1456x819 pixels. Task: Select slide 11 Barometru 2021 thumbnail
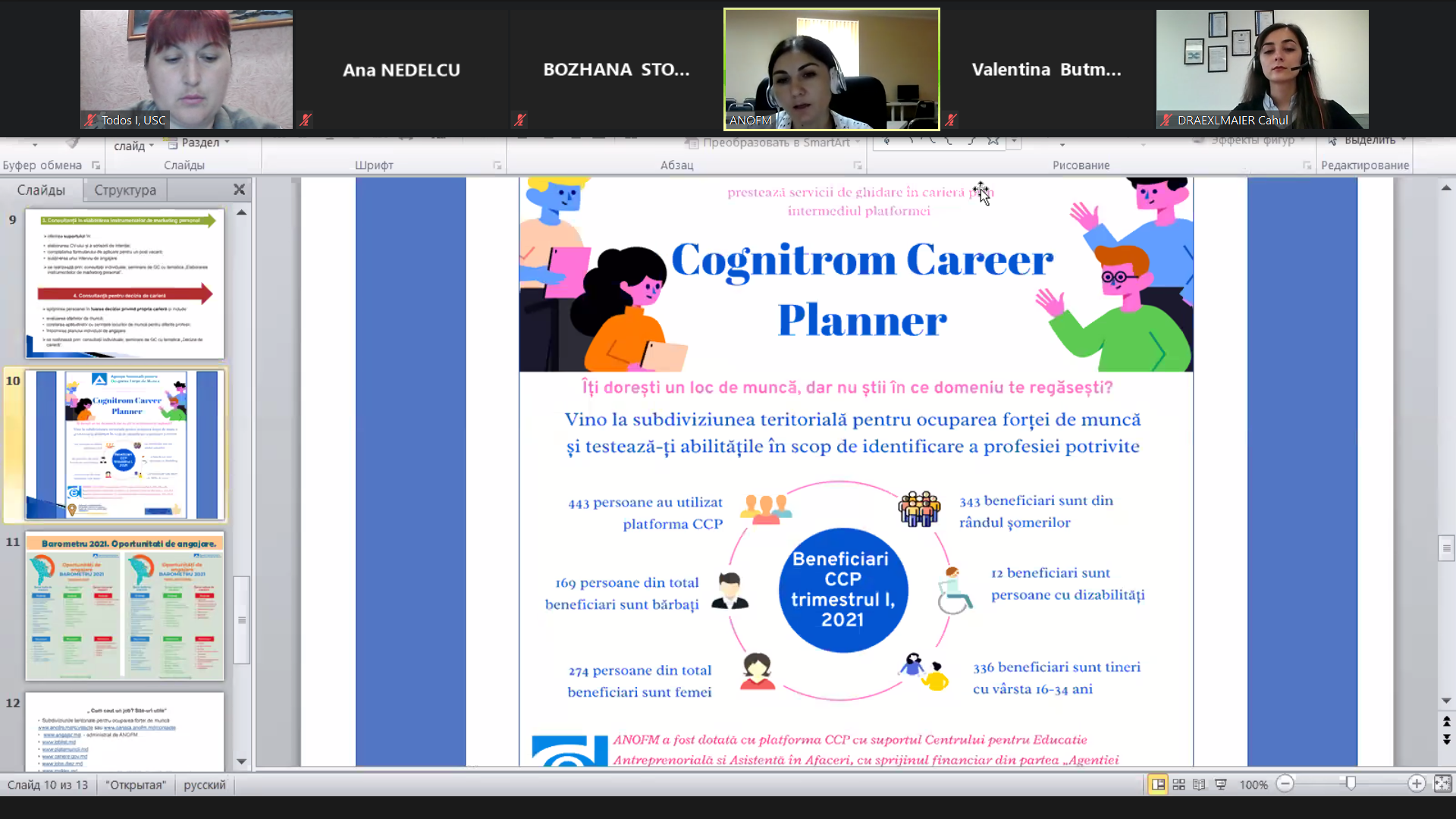(x=124, y=606)
